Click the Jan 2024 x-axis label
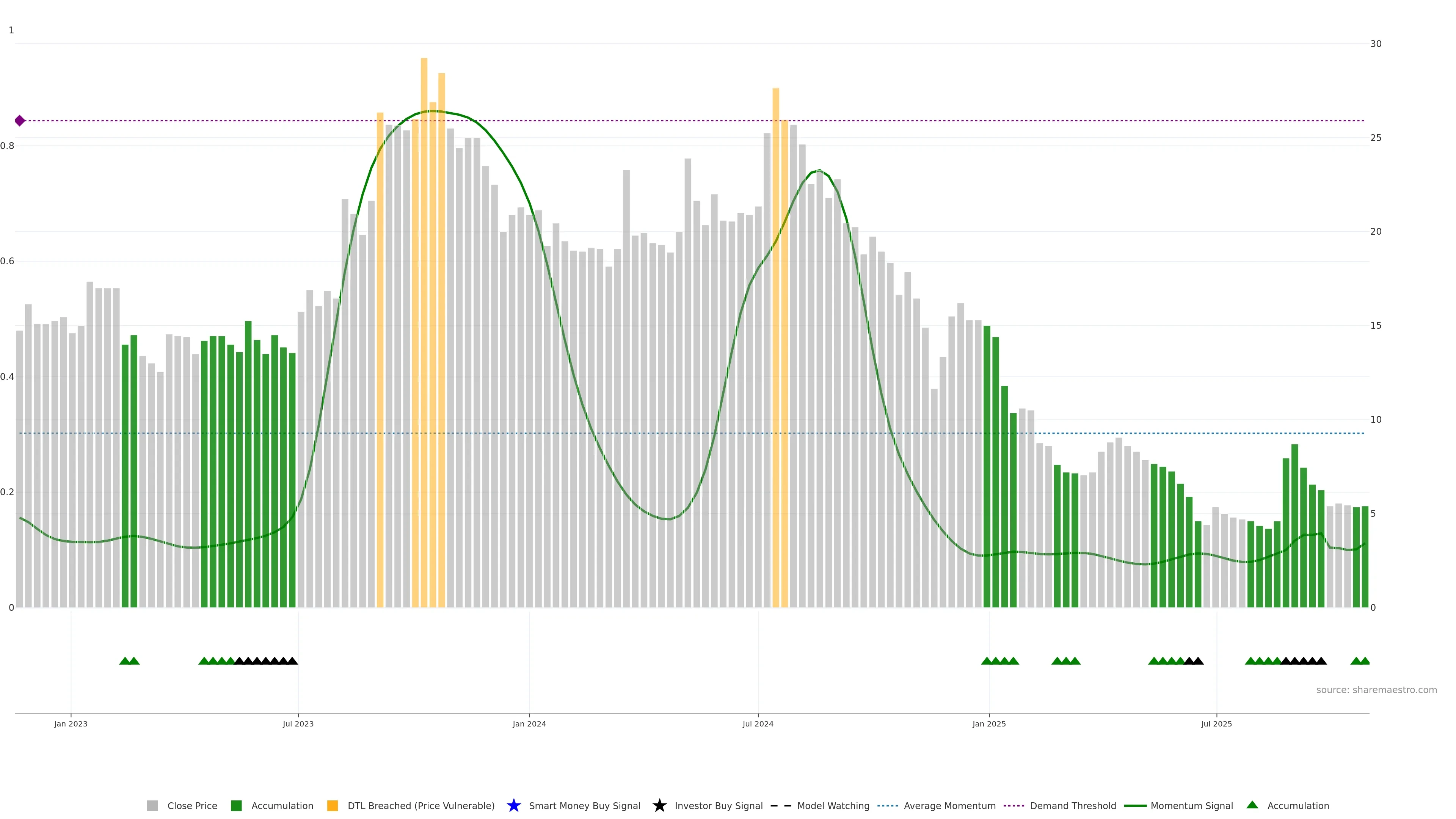The height and width of the screenshot is (819, 1456). click(529, 723)
